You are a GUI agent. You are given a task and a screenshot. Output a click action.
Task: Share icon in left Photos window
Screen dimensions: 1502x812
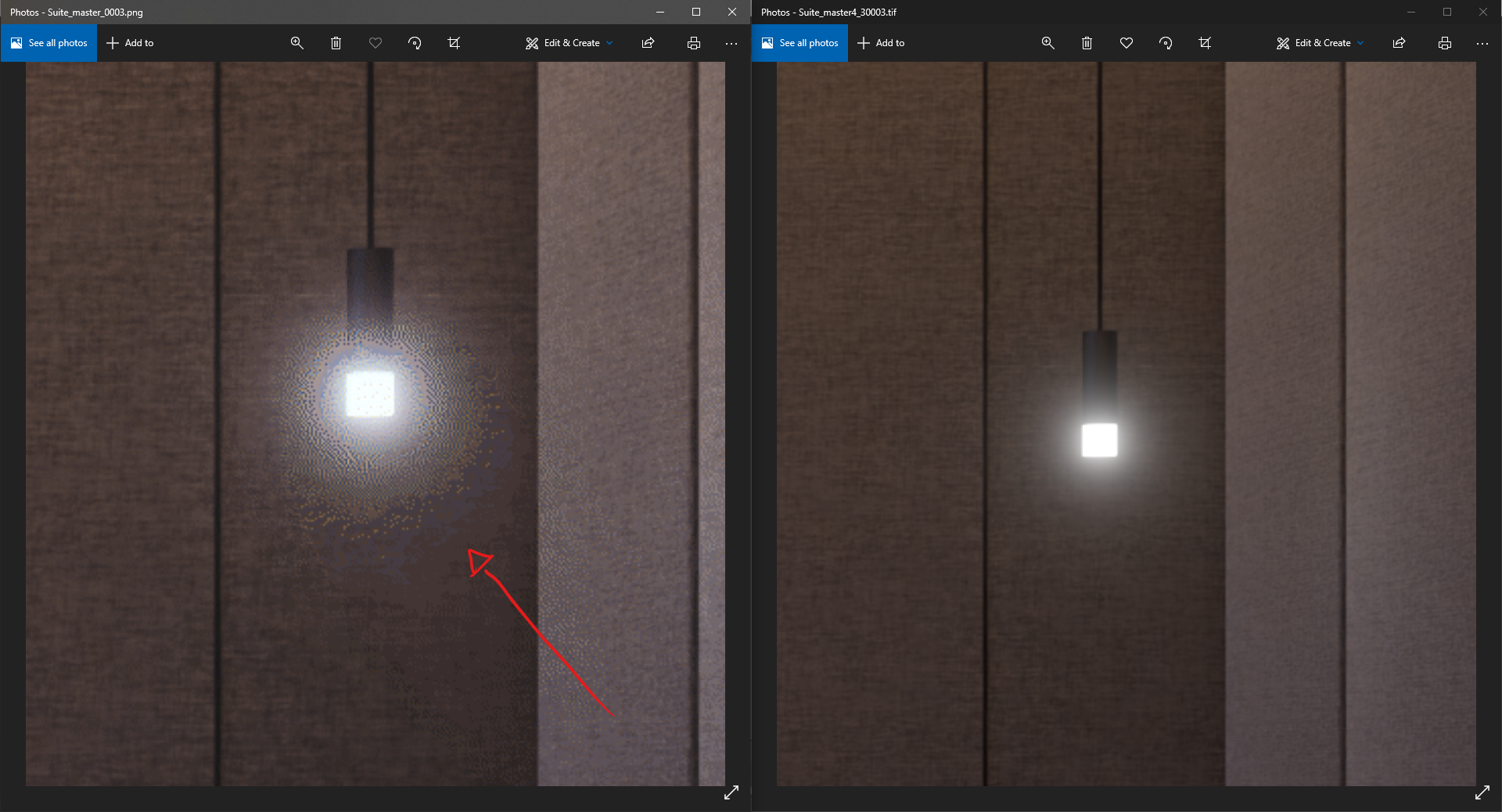[x=648, y=43]
